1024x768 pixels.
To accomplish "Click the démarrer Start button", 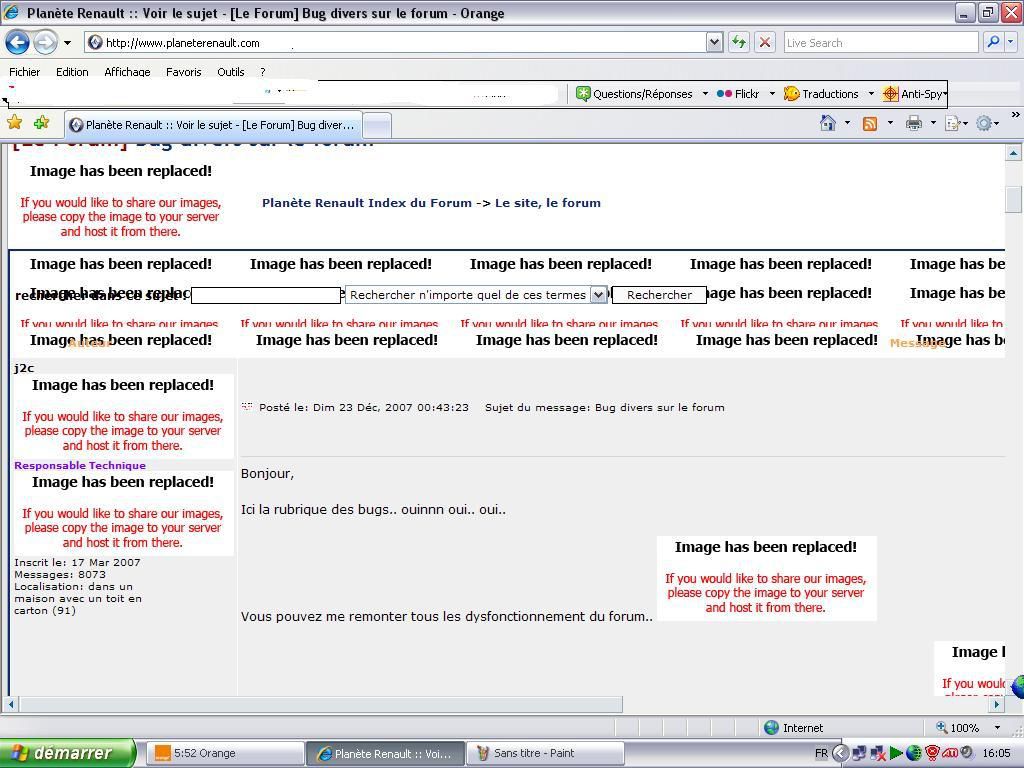I will 68,753.
